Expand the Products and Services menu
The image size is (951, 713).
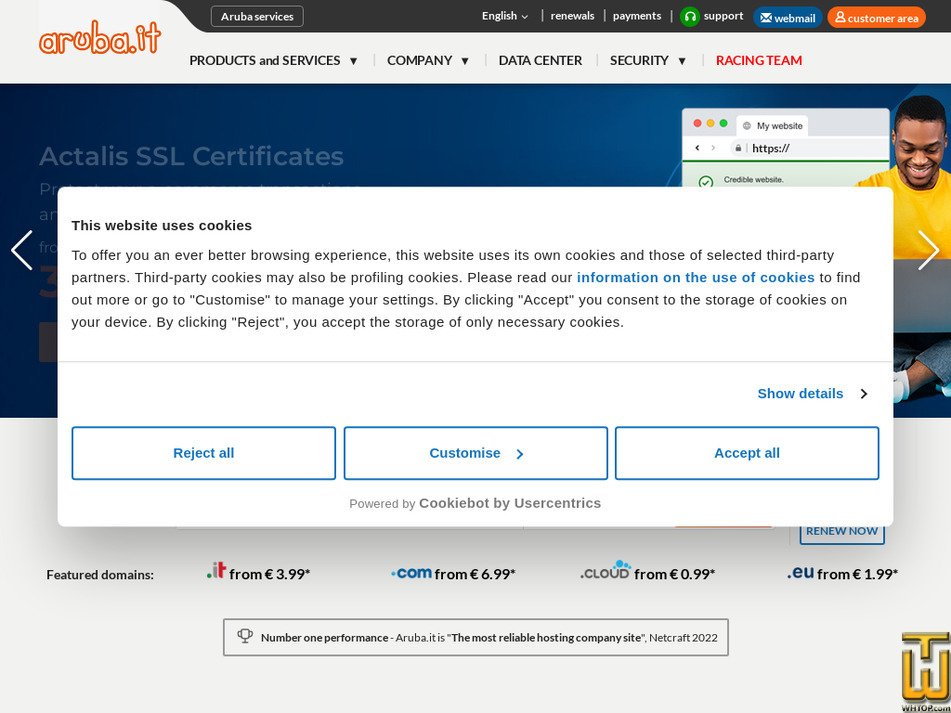click(273, 61)
